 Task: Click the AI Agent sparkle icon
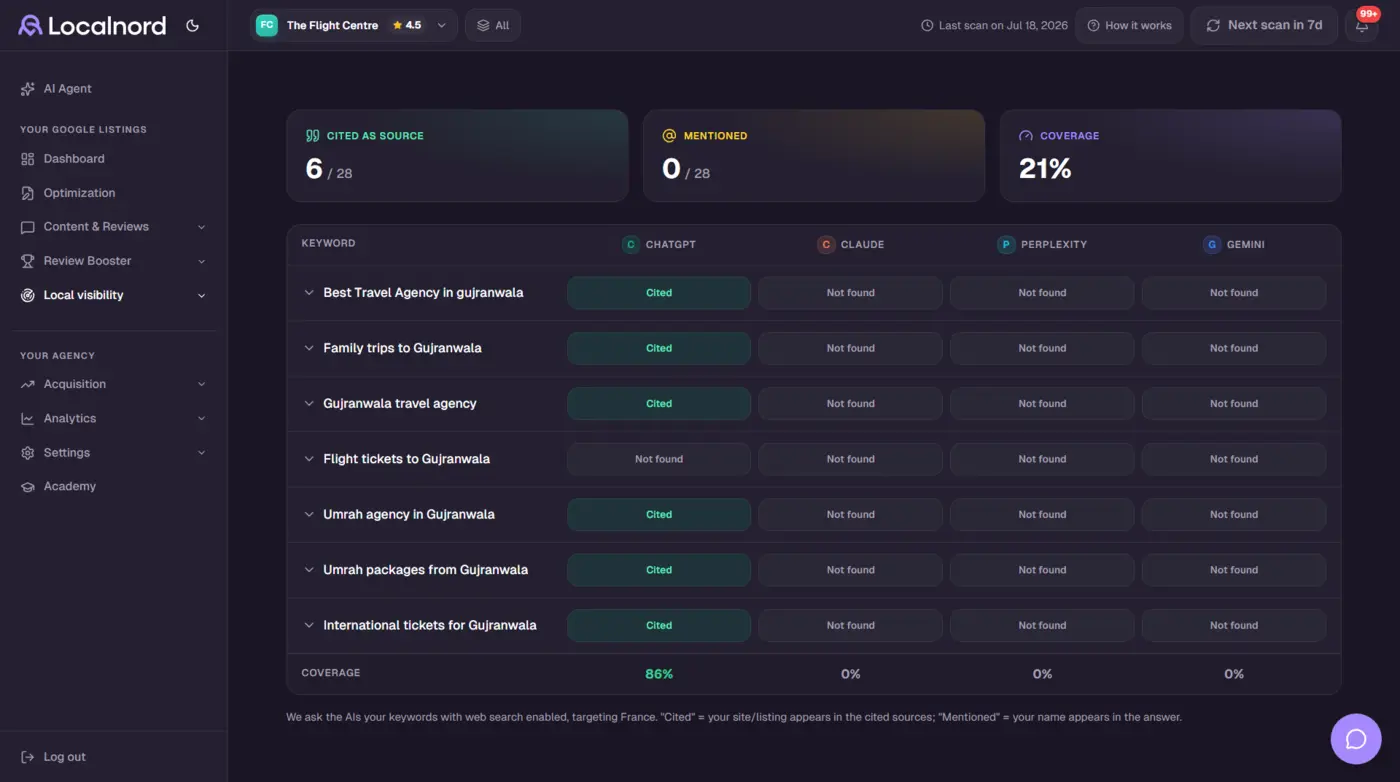28,89
